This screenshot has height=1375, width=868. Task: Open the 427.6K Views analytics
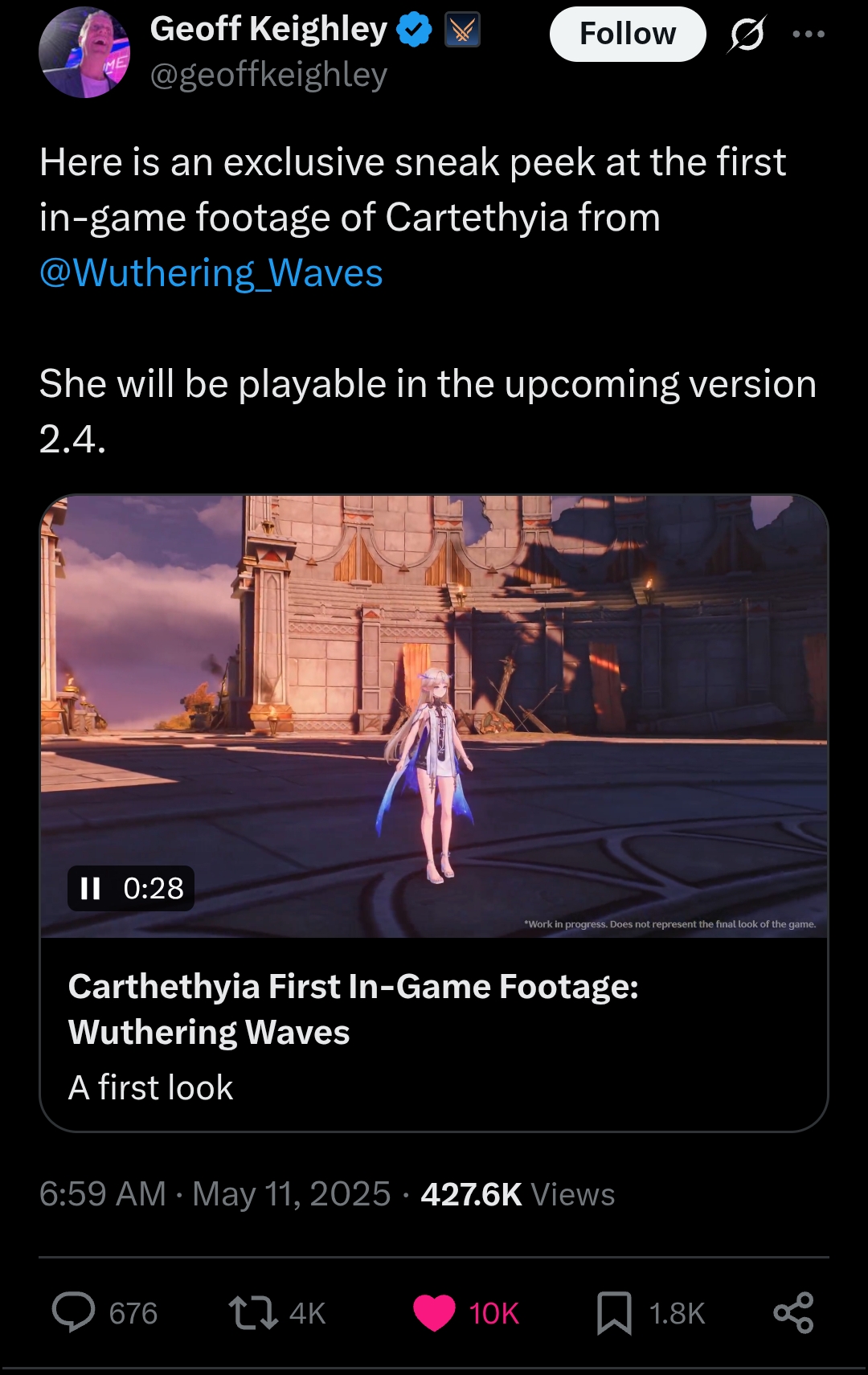click(x=518, y=1194)
